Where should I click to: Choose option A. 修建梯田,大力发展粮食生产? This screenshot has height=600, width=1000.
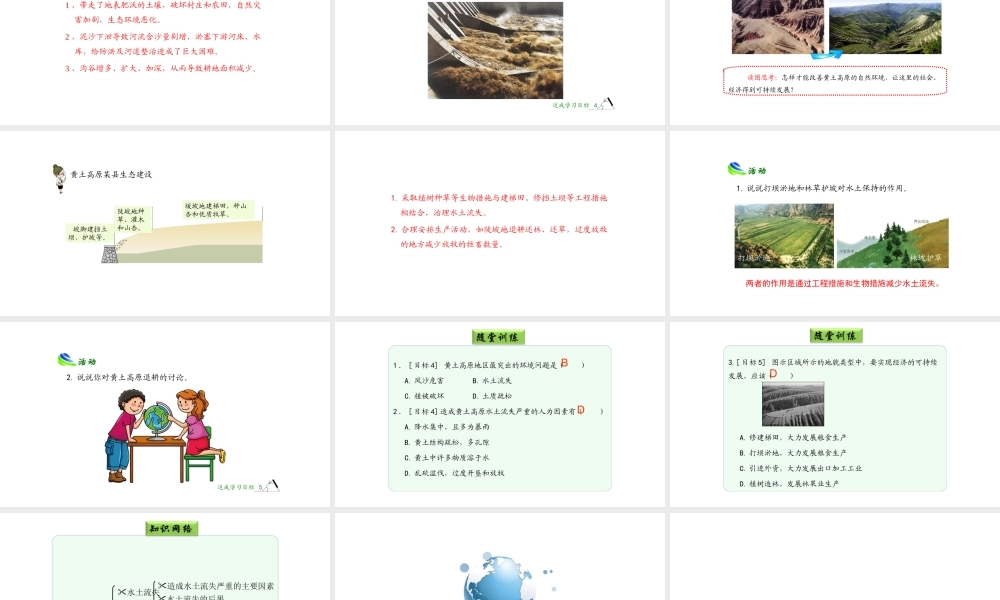[793, 437]
